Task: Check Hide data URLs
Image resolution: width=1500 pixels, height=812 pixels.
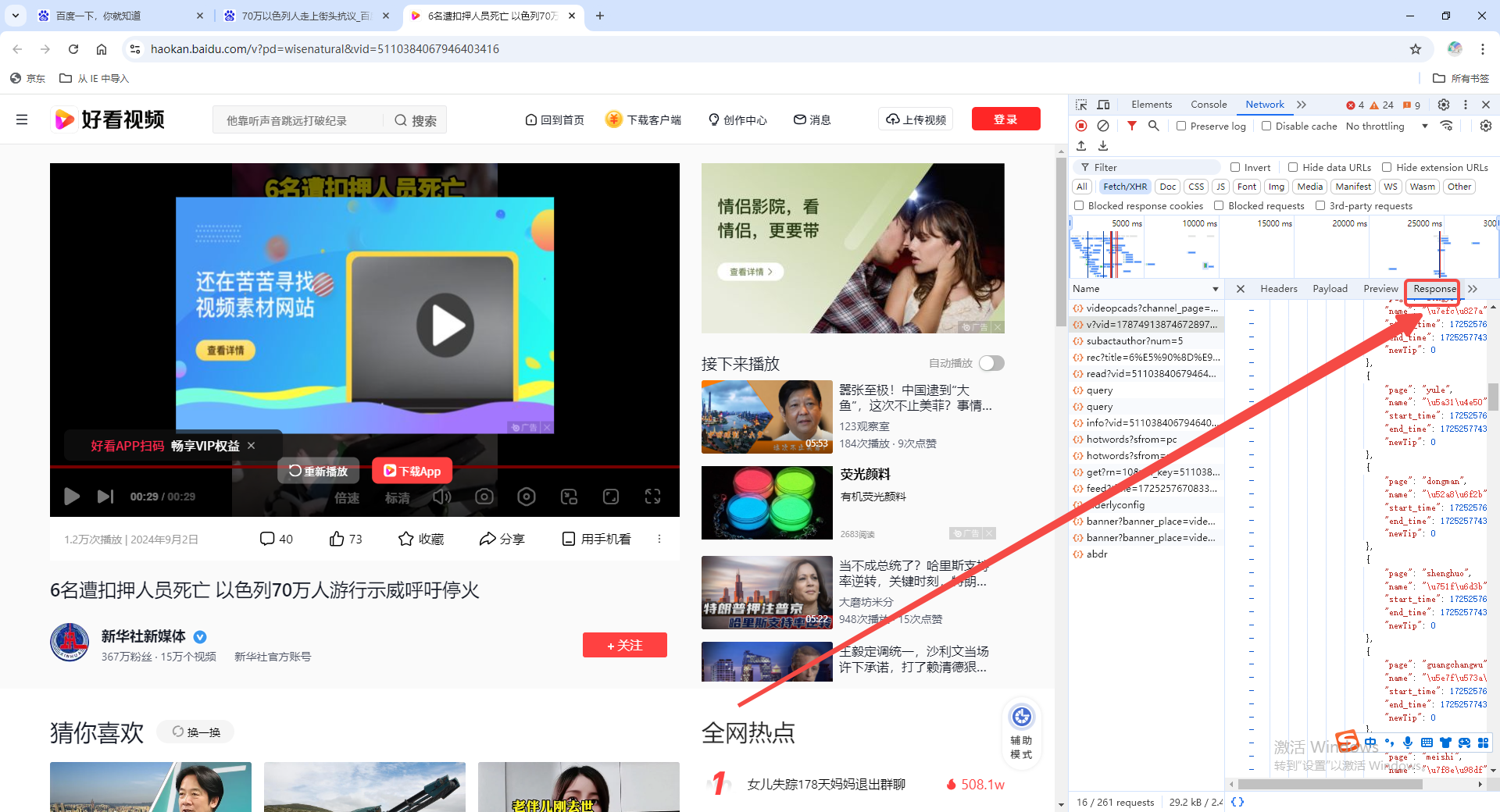Action: (1293, 167)
